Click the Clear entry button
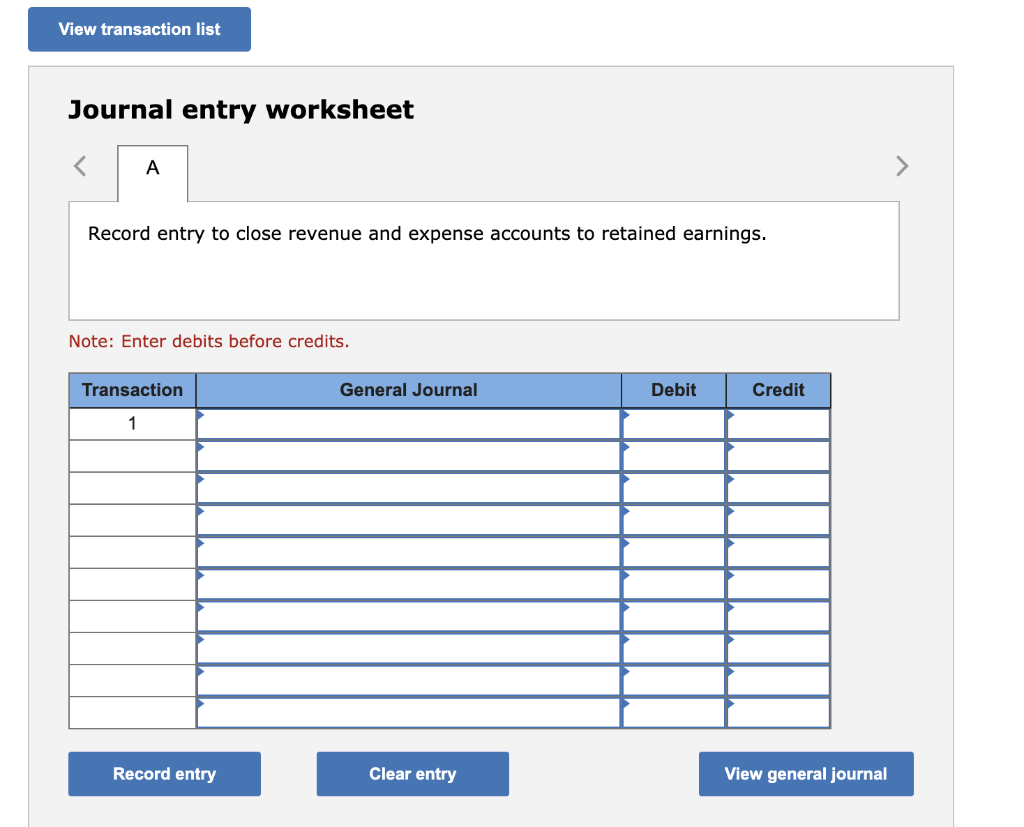 coord(413,774)
